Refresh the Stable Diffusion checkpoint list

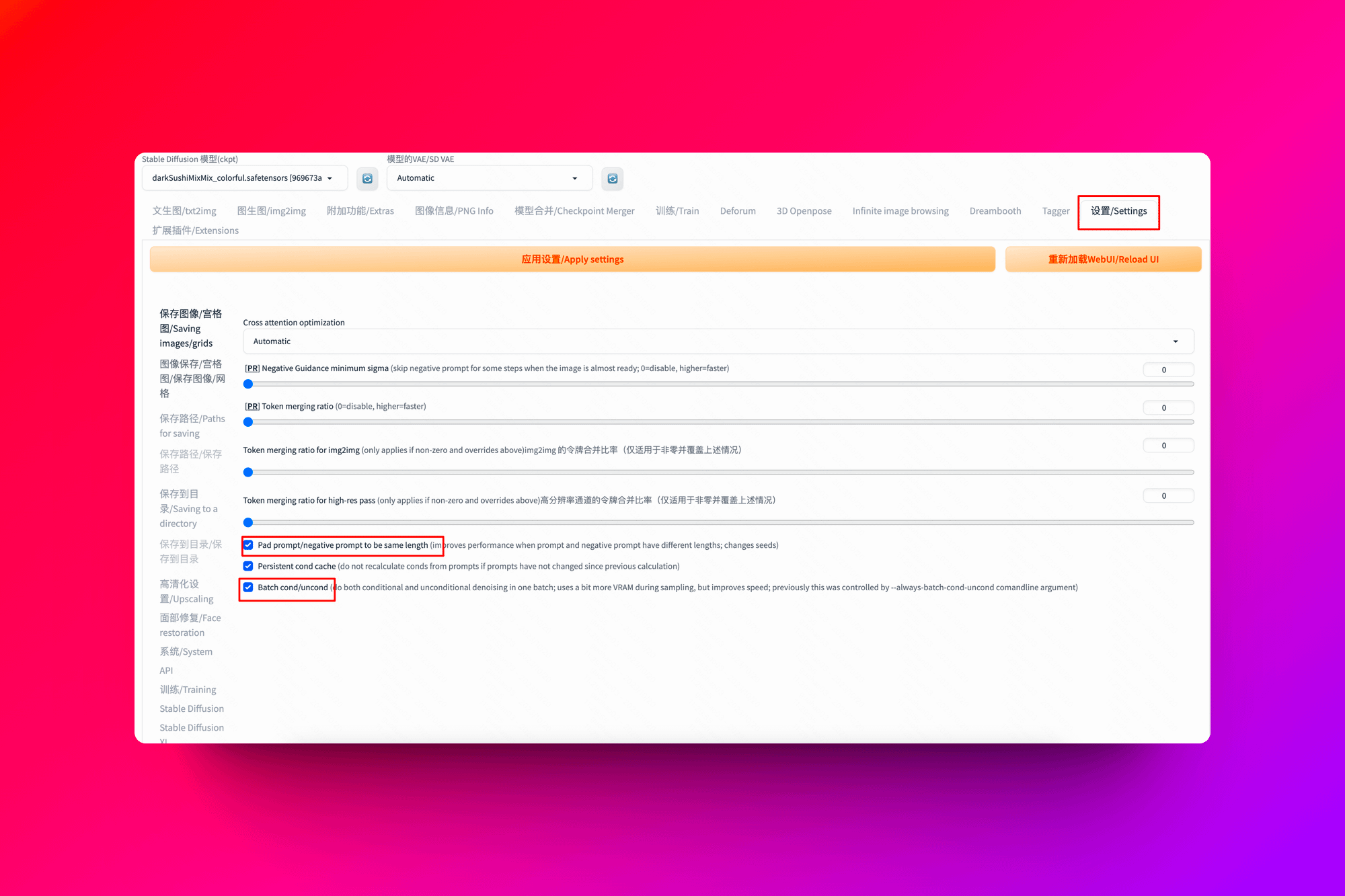tap(367, 178)
